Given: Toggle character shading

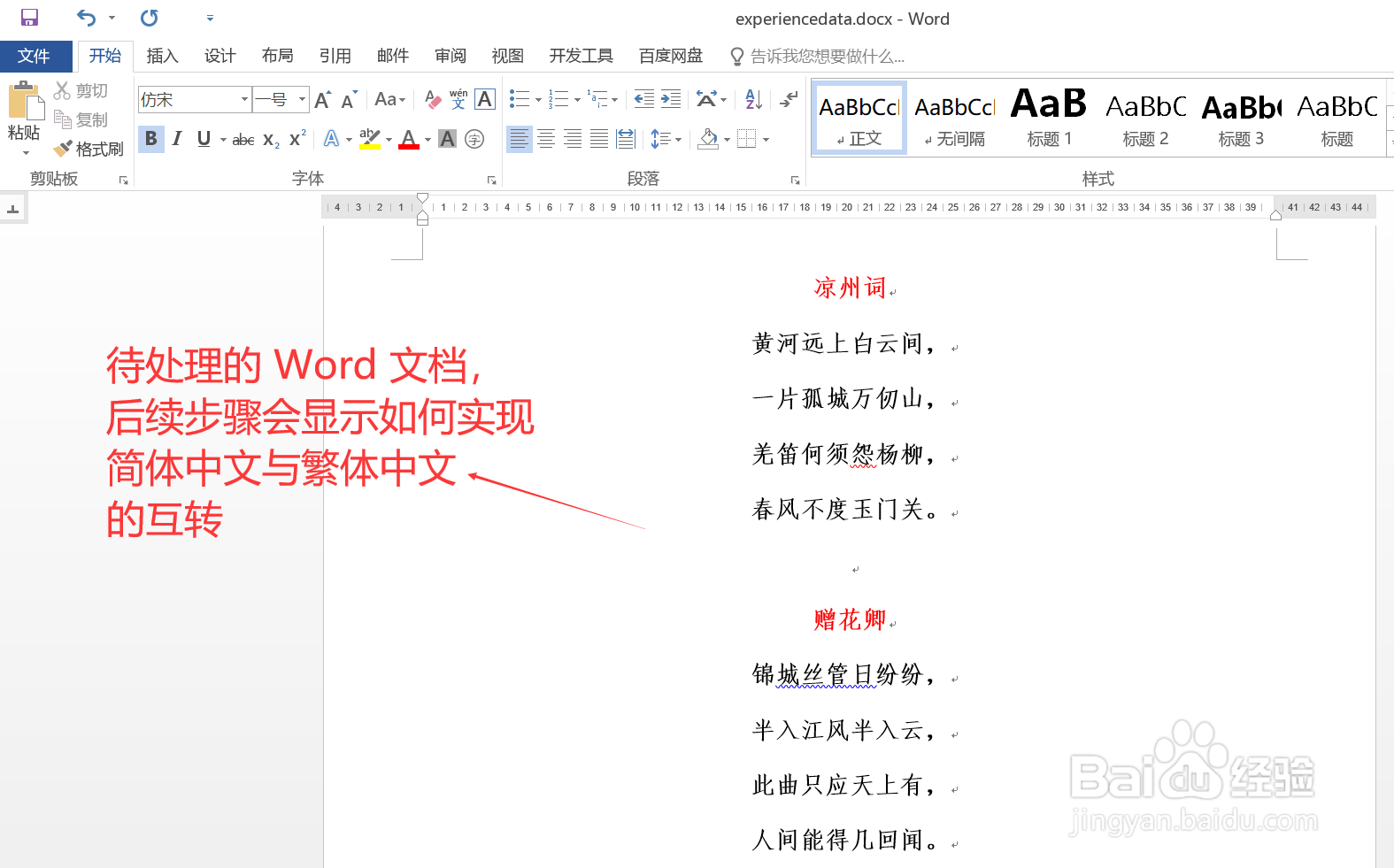Looking at the screenshot, I should click(x=448, y=139).
